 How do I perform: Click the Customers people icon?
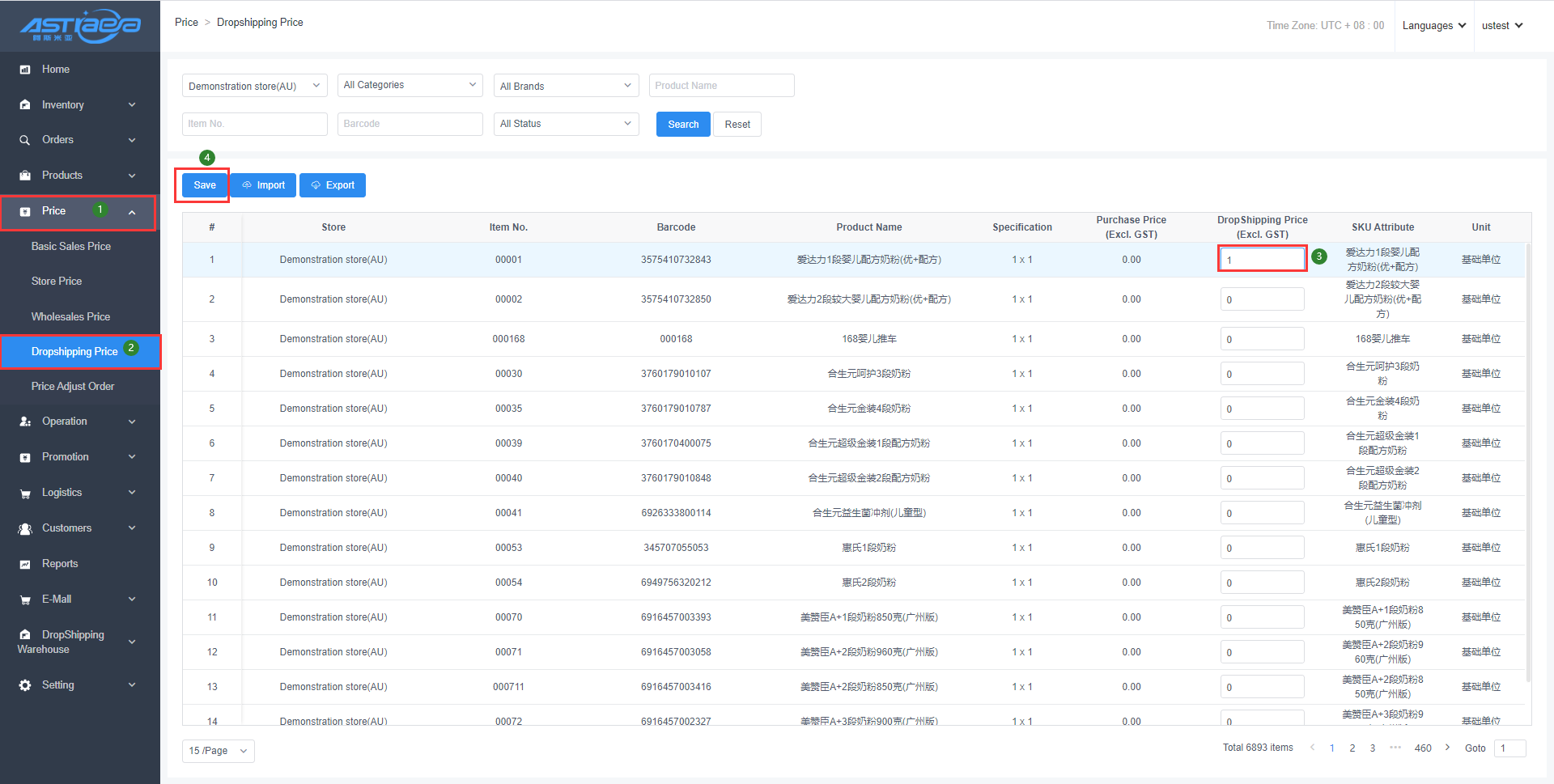click(25, 528)
